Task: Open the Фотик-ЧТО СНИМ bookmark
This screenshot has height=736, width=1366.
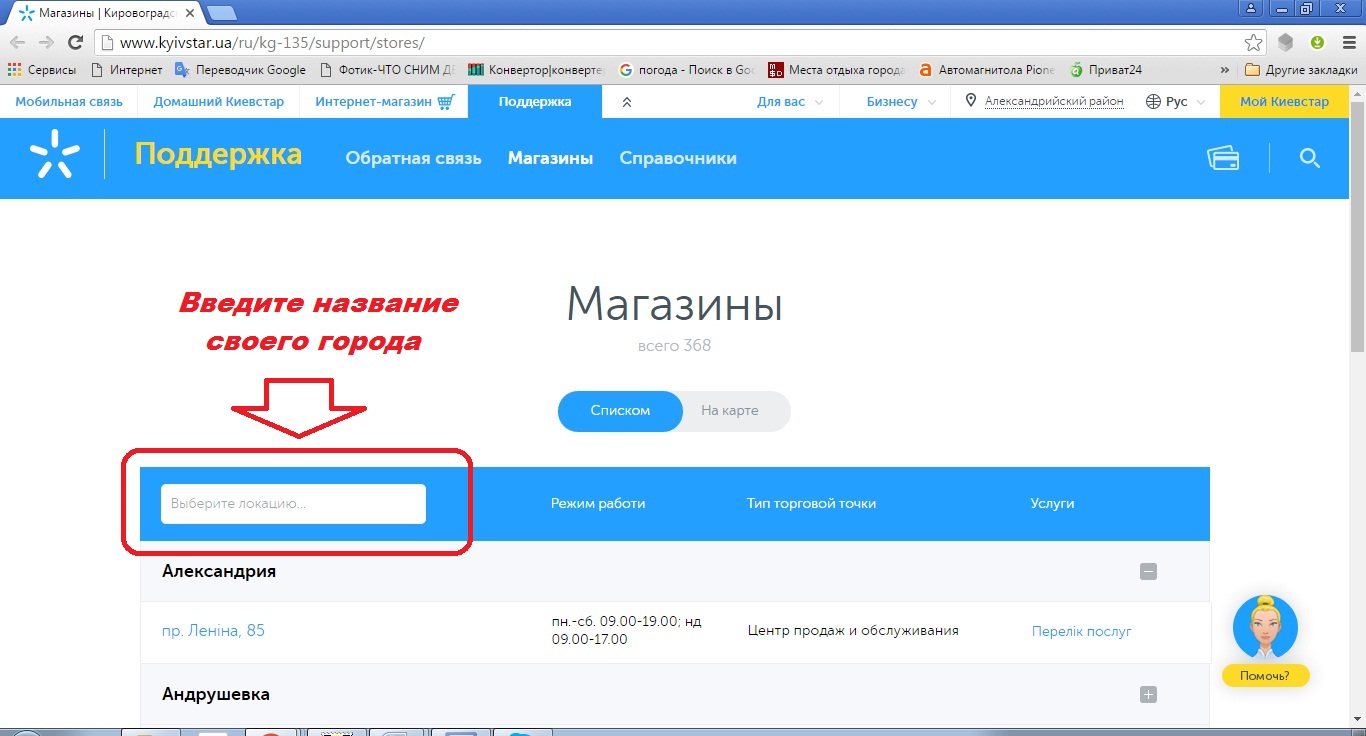Action: click(388, 70)
